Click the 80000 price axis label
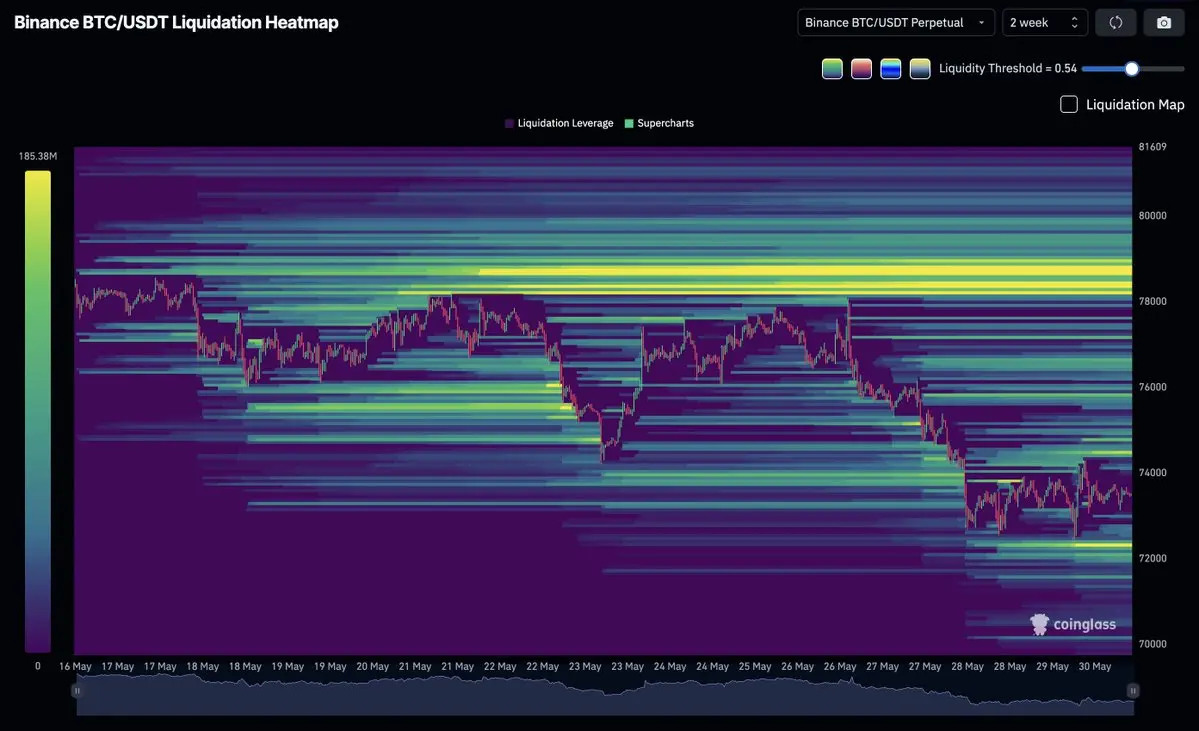 [x=1152, y=216]
